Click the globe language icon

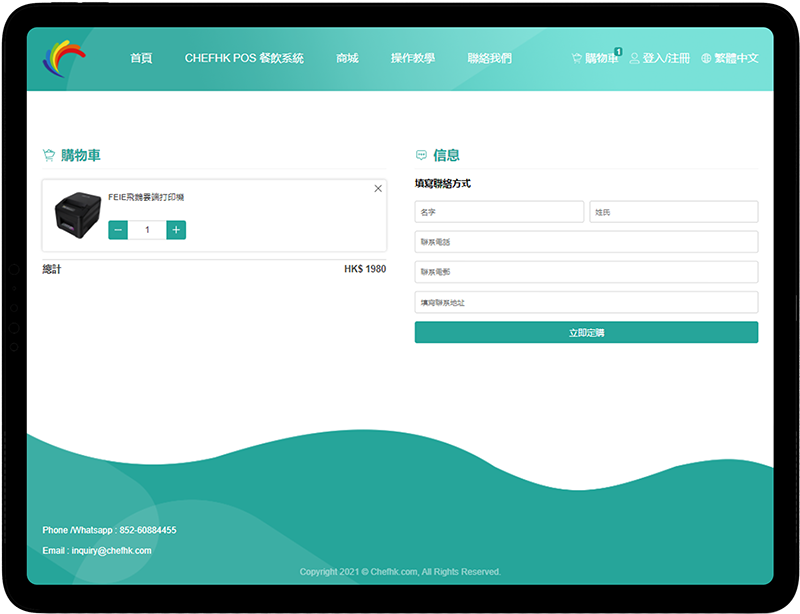pyautogui.click(x=706, y=59)
